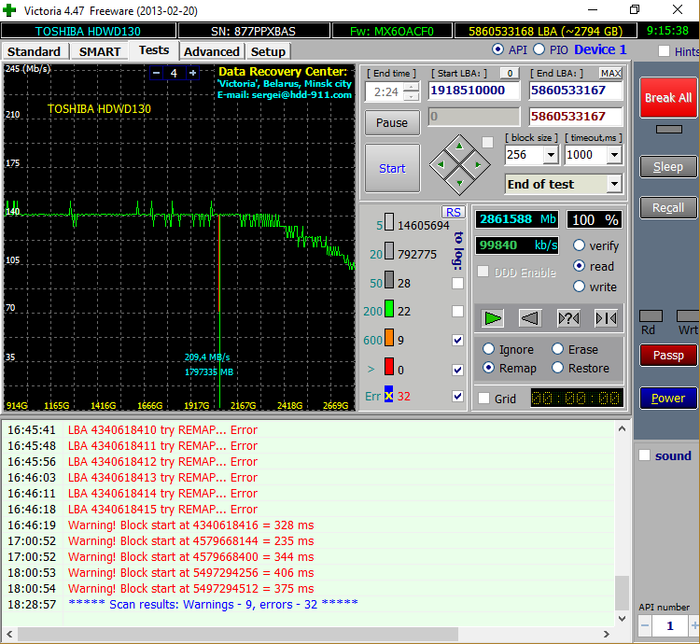Switch to the SMART tab
The width and height of the screenshot is (700, 644).
coord(100,52)
